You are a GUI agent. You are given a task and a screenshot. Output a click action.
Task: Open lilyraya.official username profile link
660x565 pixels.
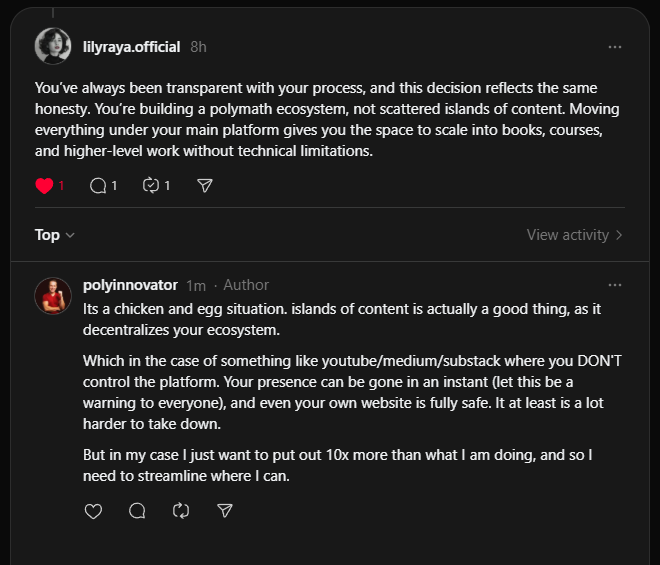(132, 47)
